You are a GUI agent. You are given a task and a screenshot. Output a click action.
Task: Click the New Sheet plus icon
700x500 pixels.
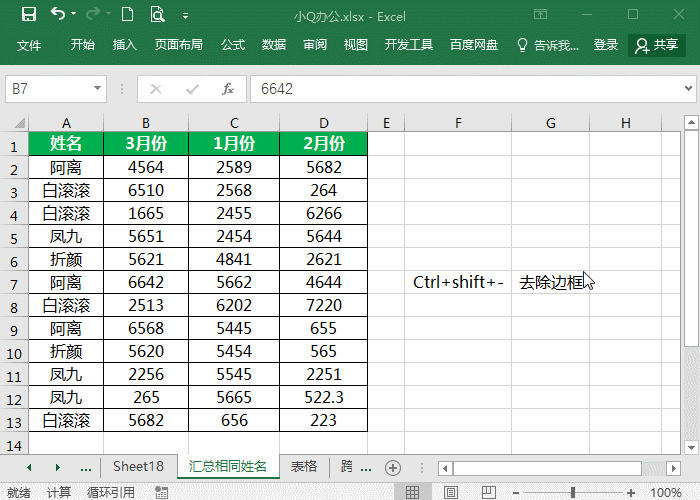point(393,468)
